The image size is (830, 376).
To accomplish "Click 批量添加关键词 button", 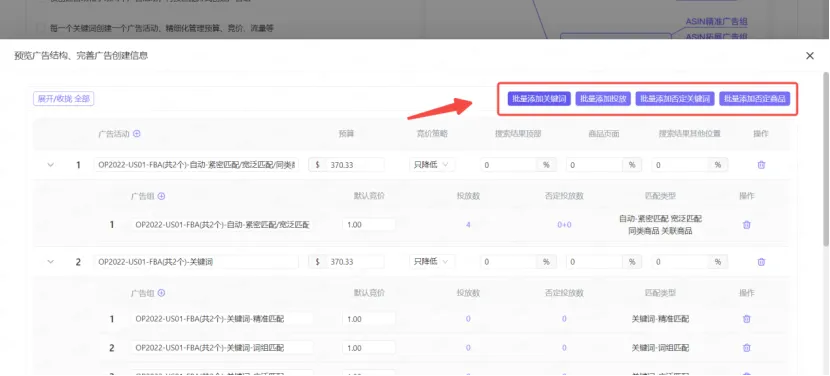I will tap(539, 99).
